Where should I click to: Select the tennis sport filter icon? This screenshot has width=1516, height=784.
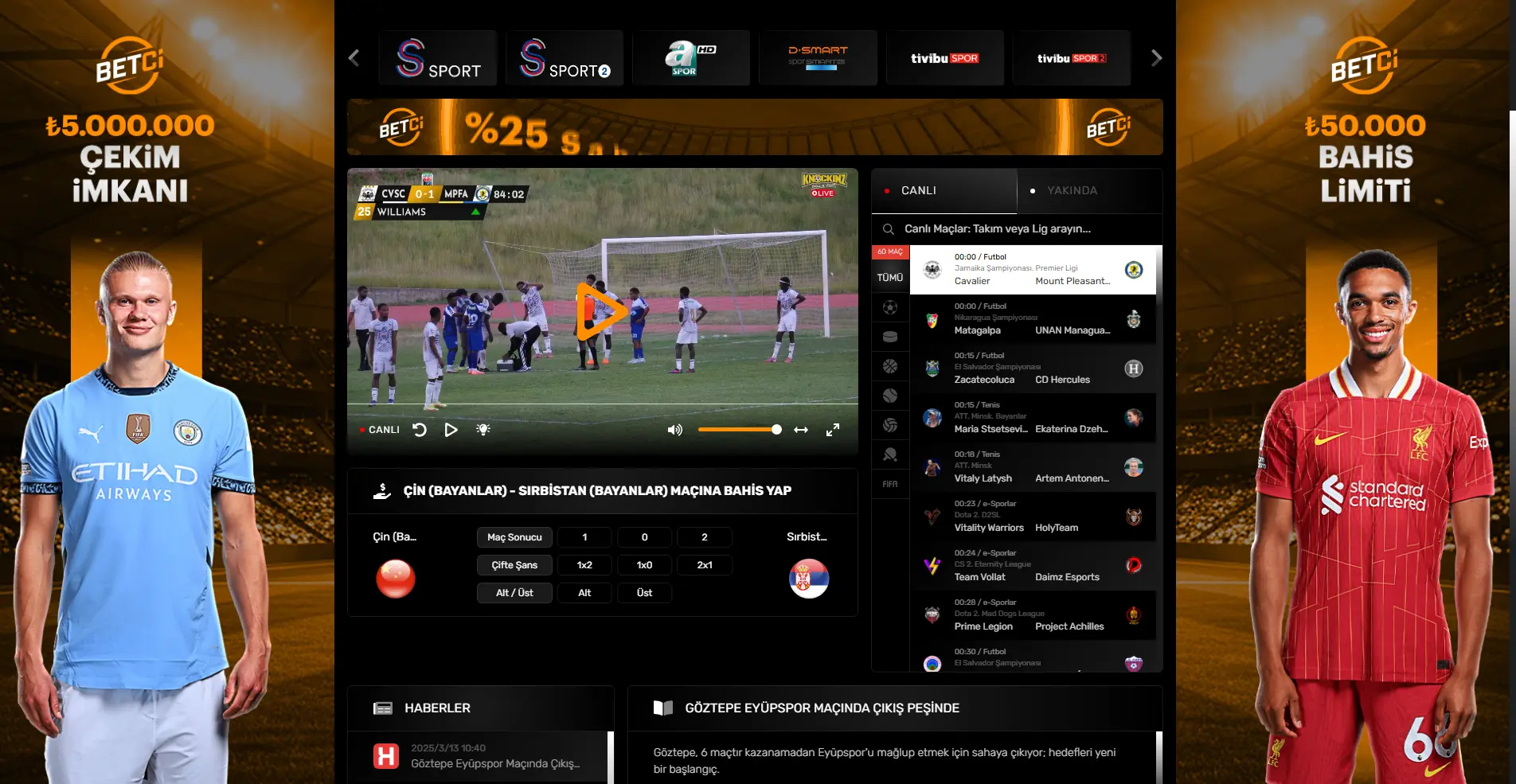(x=890, y=396)
